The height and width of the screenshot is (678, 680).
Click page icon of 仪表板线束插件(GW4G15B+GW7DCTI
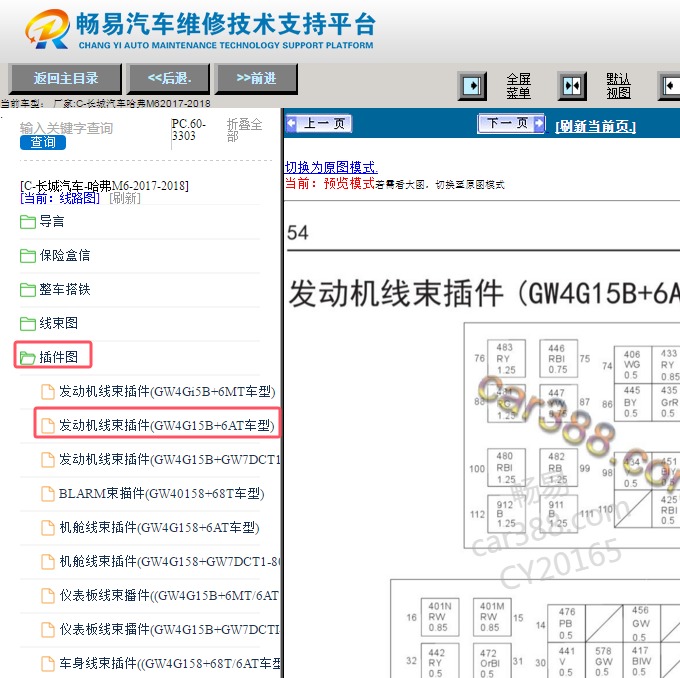48,630
